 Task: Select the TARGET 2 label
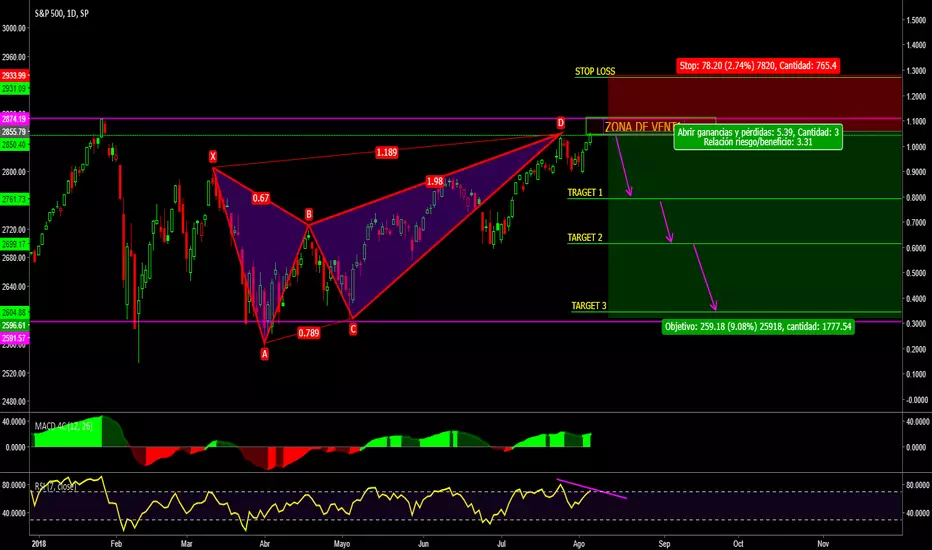click(585, 238)
